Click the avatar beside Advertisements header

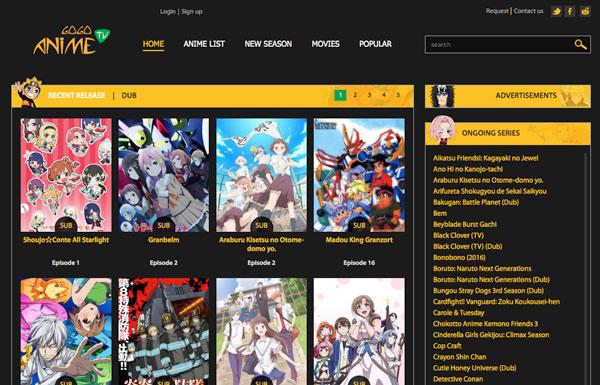[442, 96]
